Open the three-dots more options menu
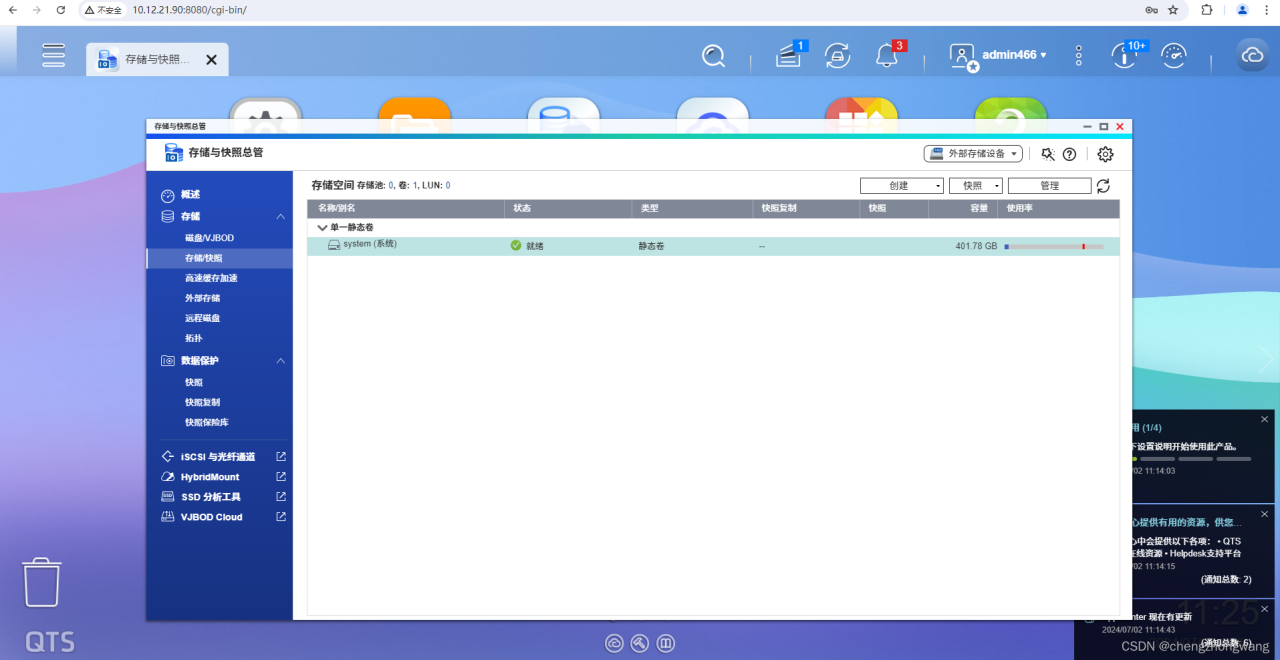The image size is (1280, 660). pos(1078,55)
